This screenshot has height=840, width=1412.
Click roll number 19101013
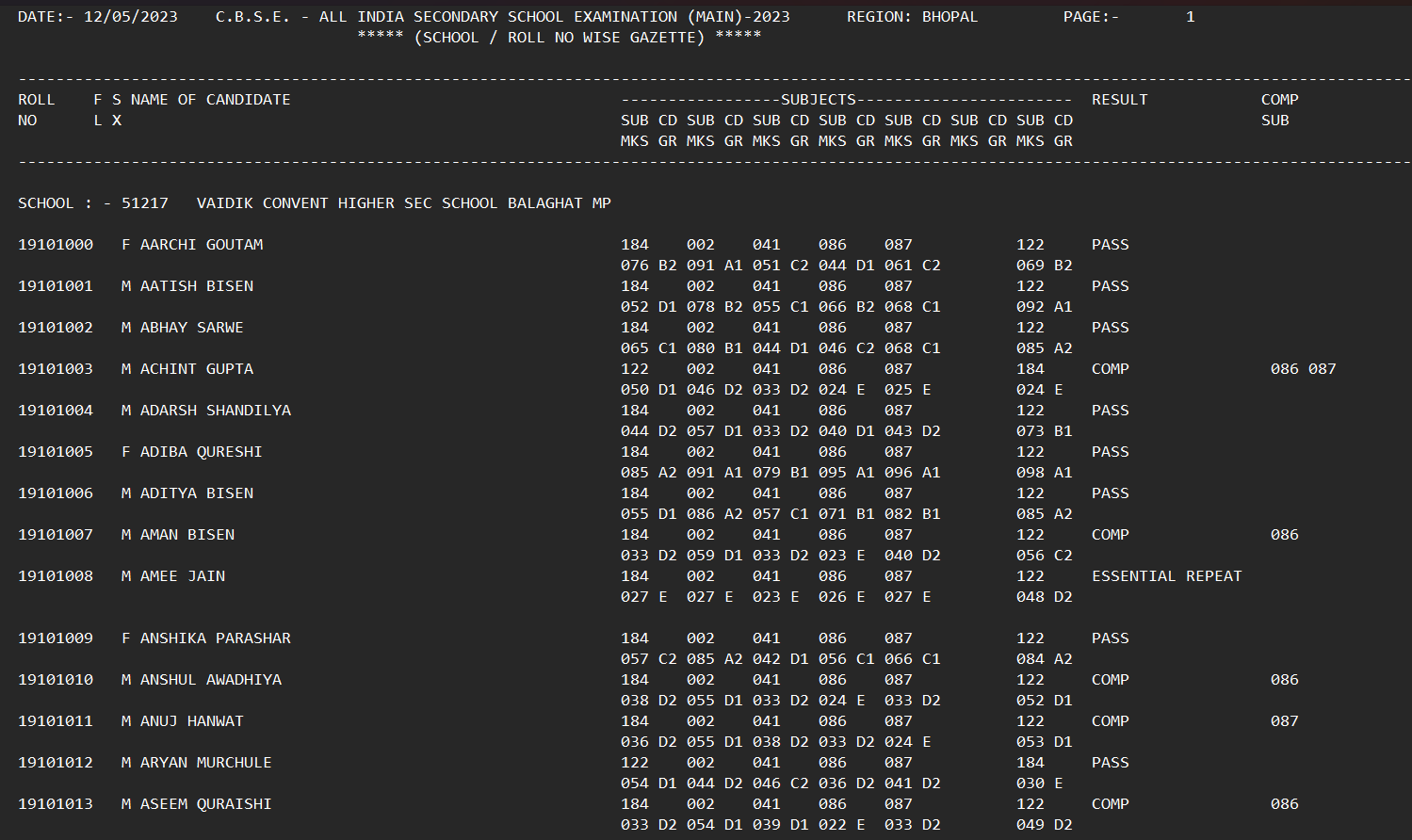tap(56, 804)
